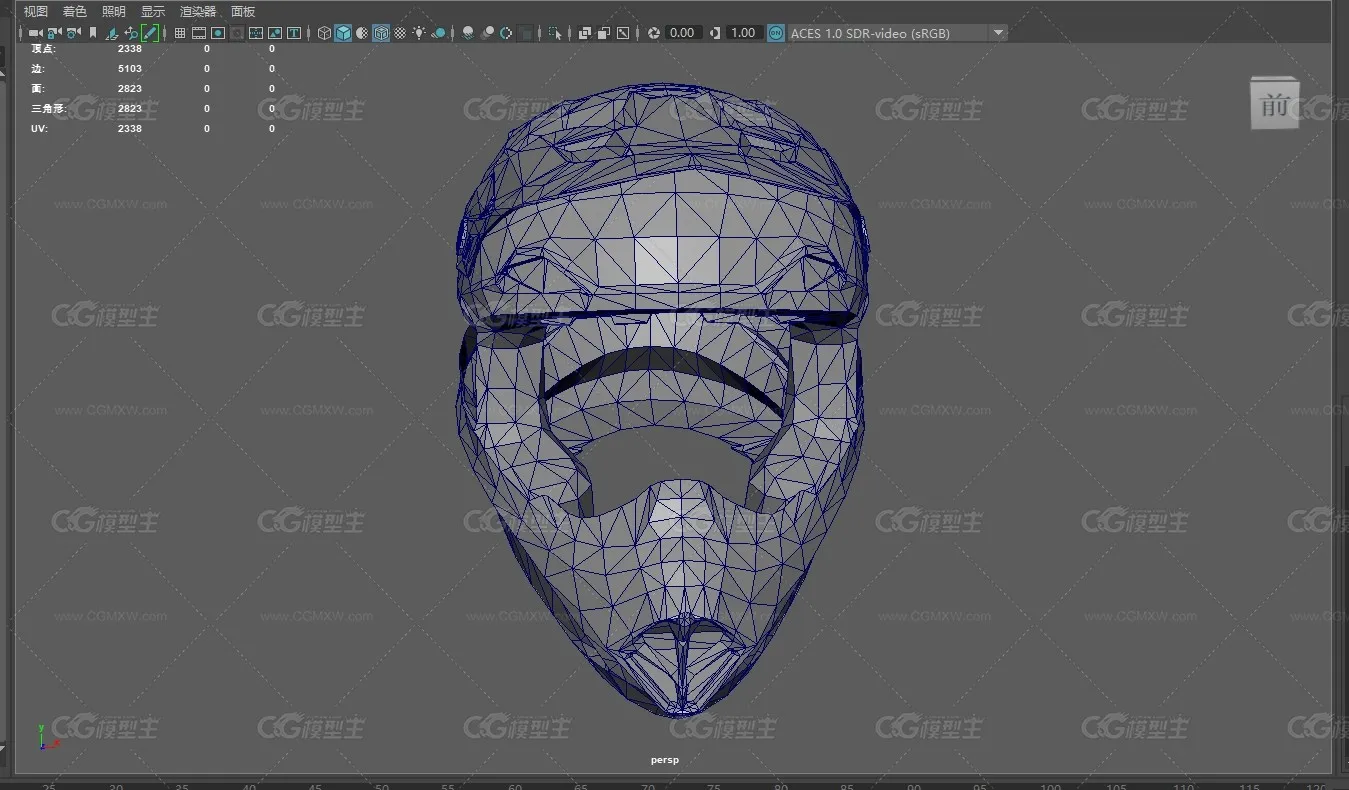This screenshot has height=790, width=1349.
Task: Click X-Ray Active Components icon
Action: point(604,33)
